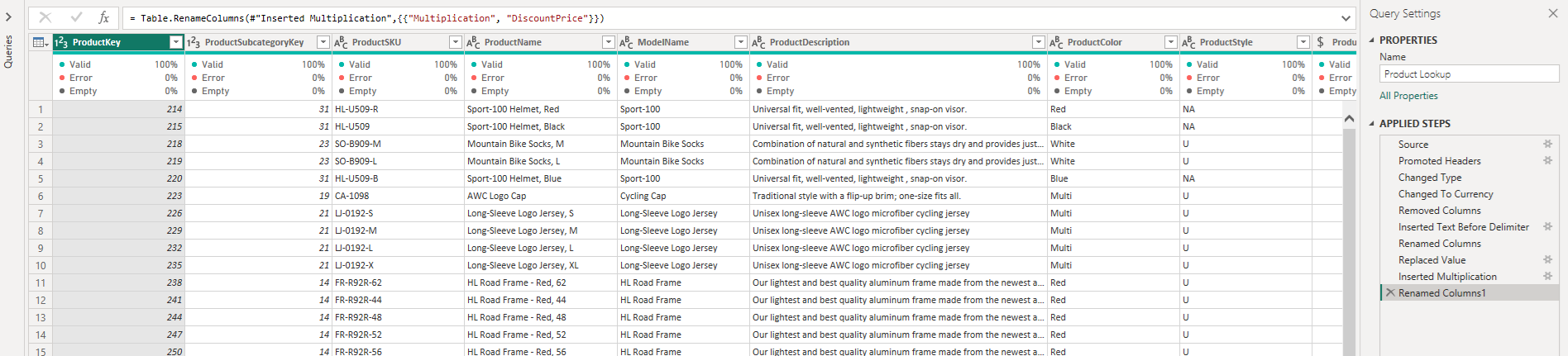Viewport: 1568px width, 356px height.
Task: Expand the formula bar with the chevron
Action: (1346, 18)
